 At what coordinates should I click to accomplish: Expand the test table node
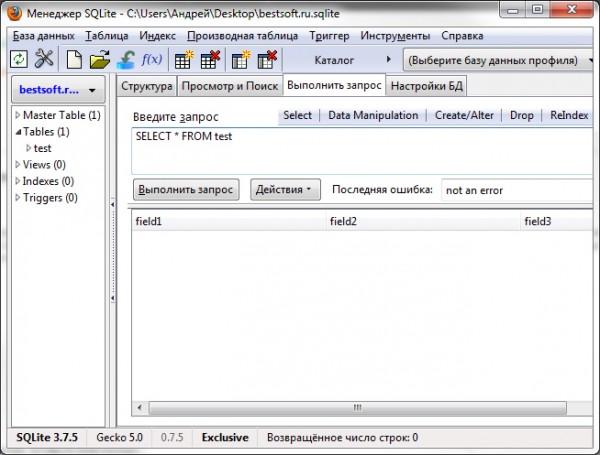click(x=28, y=148)
